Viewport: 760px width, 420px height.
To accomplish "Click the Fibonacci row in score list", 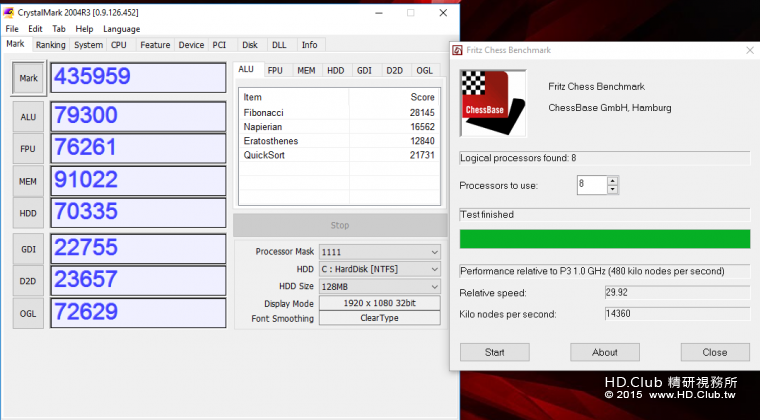I will tap(339, 113).
